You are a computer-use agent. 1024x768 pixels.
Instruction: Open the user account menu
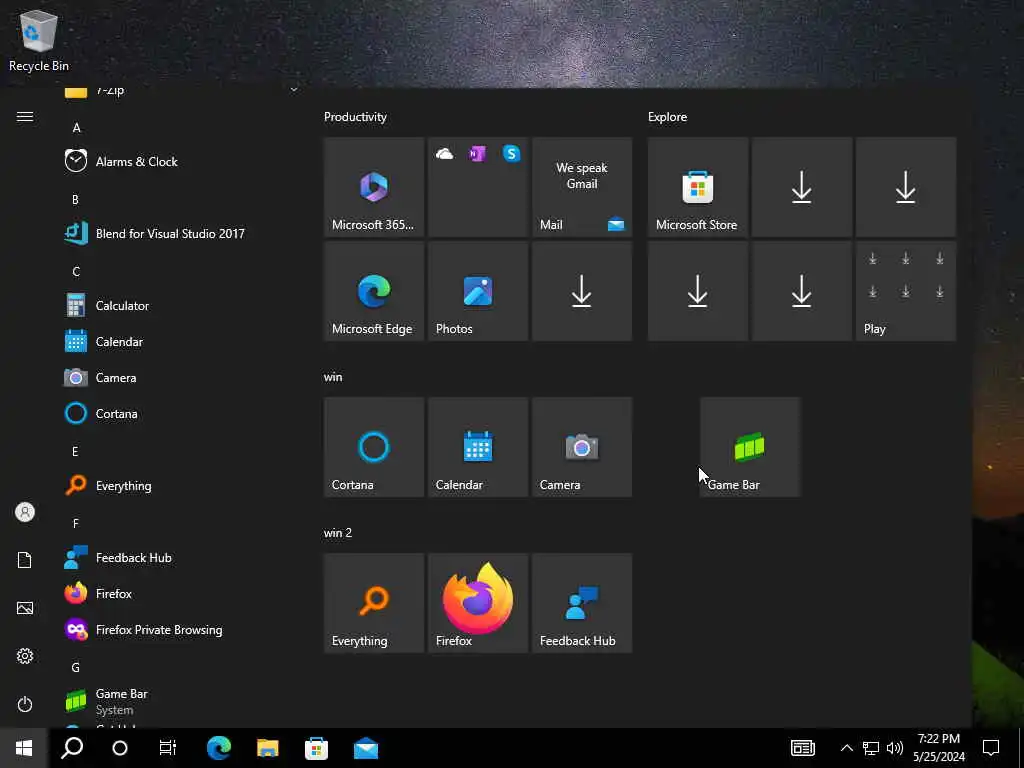point(25,512)
